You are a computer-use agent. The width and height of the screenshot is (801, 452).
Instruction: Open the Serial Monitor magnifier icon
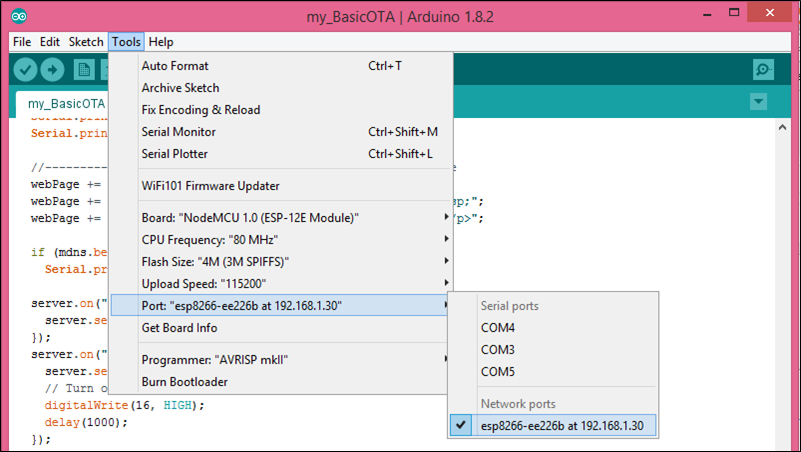click(763, 69)
